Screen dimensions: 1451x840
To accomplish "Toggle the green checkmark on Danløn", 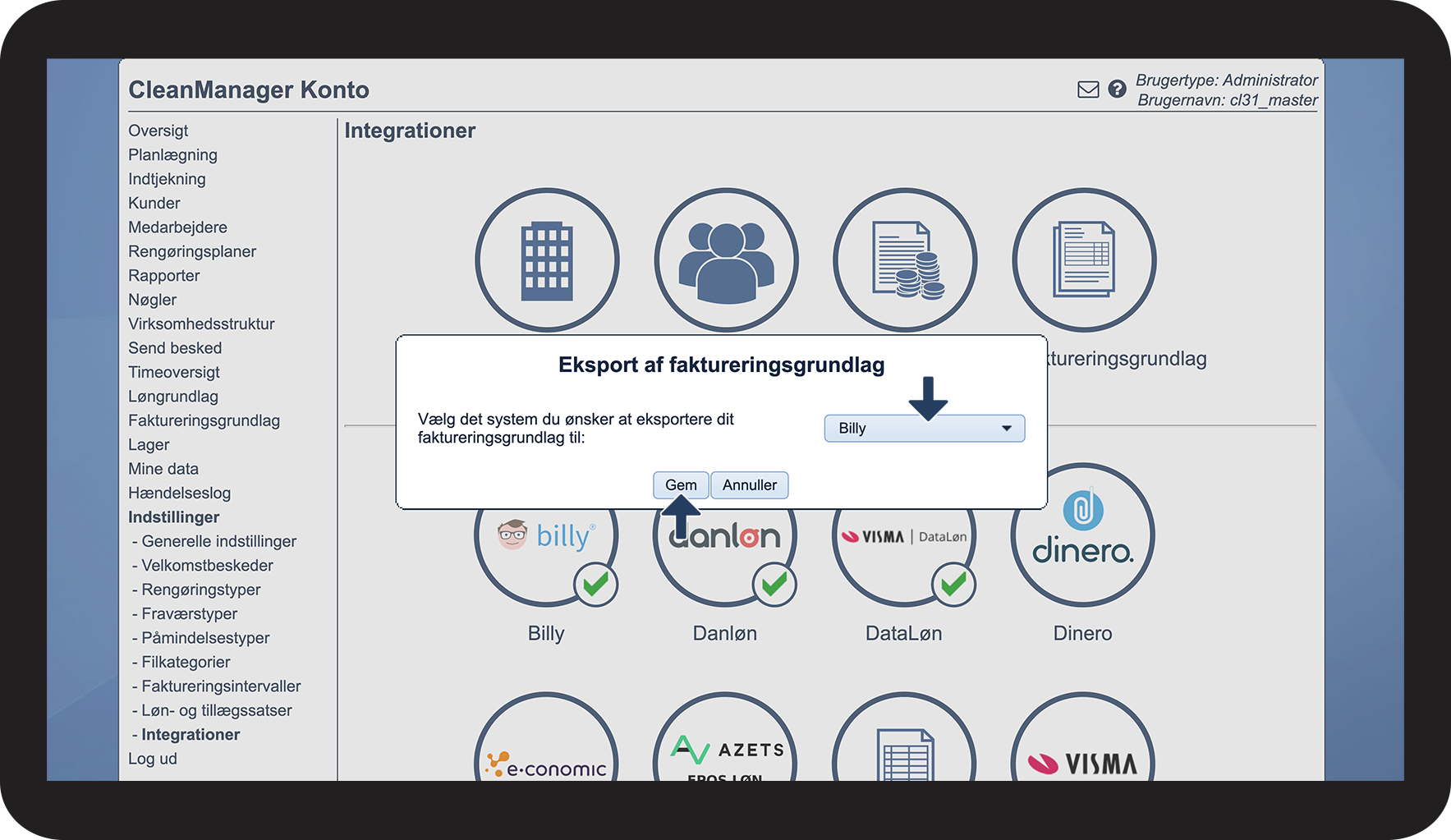I will pyautogui.click(x=774, y=585).
